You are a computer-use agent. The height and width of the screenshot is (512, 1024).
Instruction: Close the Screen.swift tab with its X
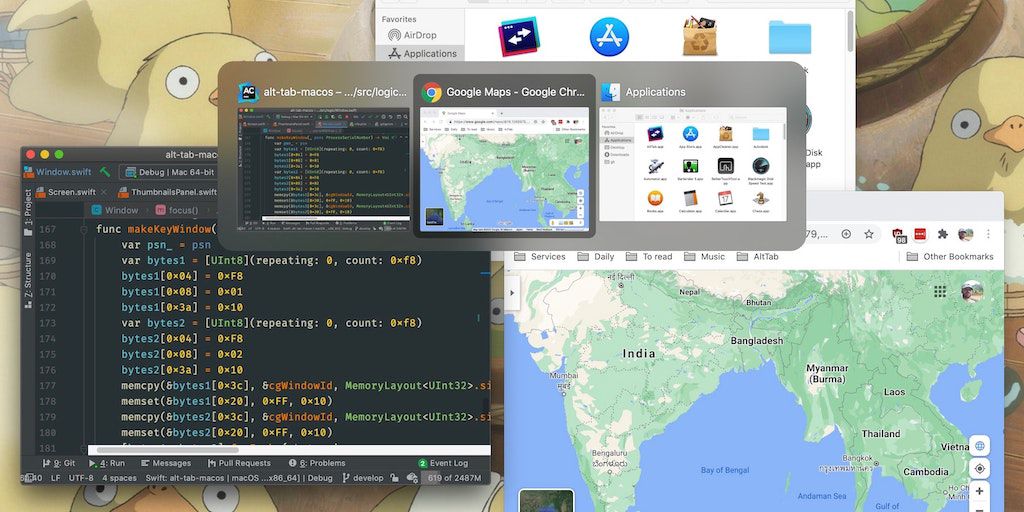(x=105, y=192)
